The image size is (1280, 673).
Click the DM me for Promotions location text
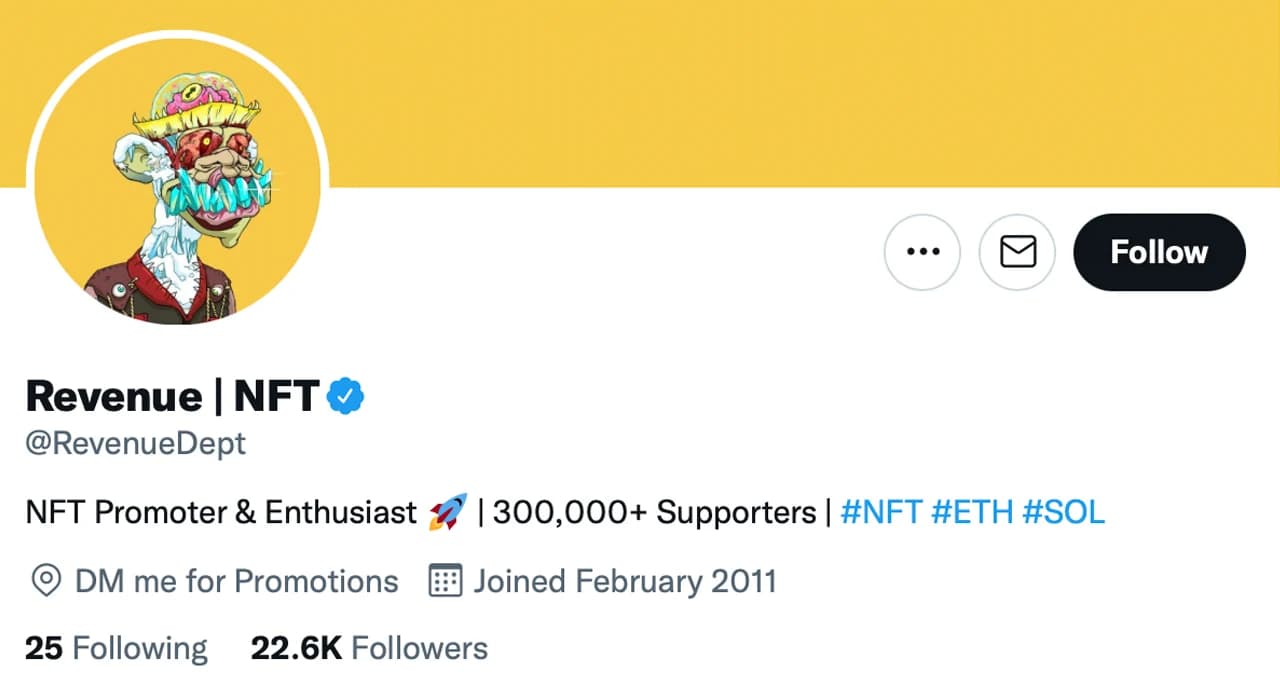pos(236,581)
